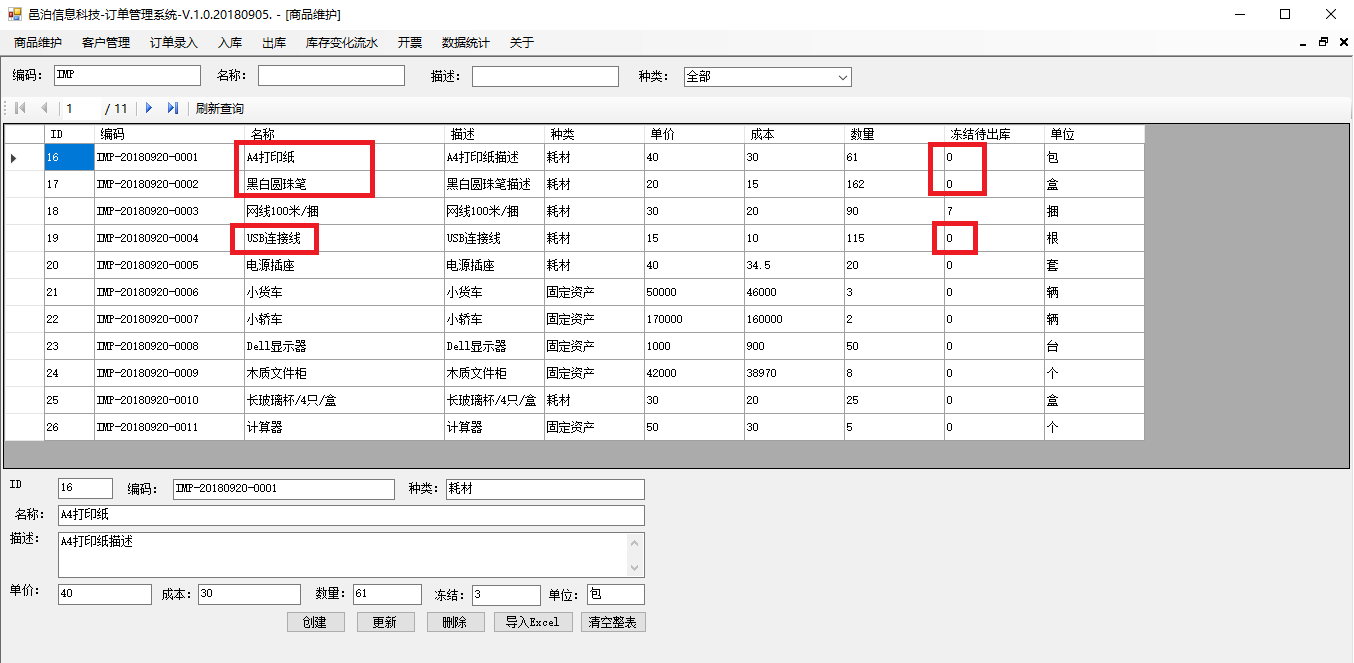
Task: Select the ID cell 26
Action: click(69, 427)
